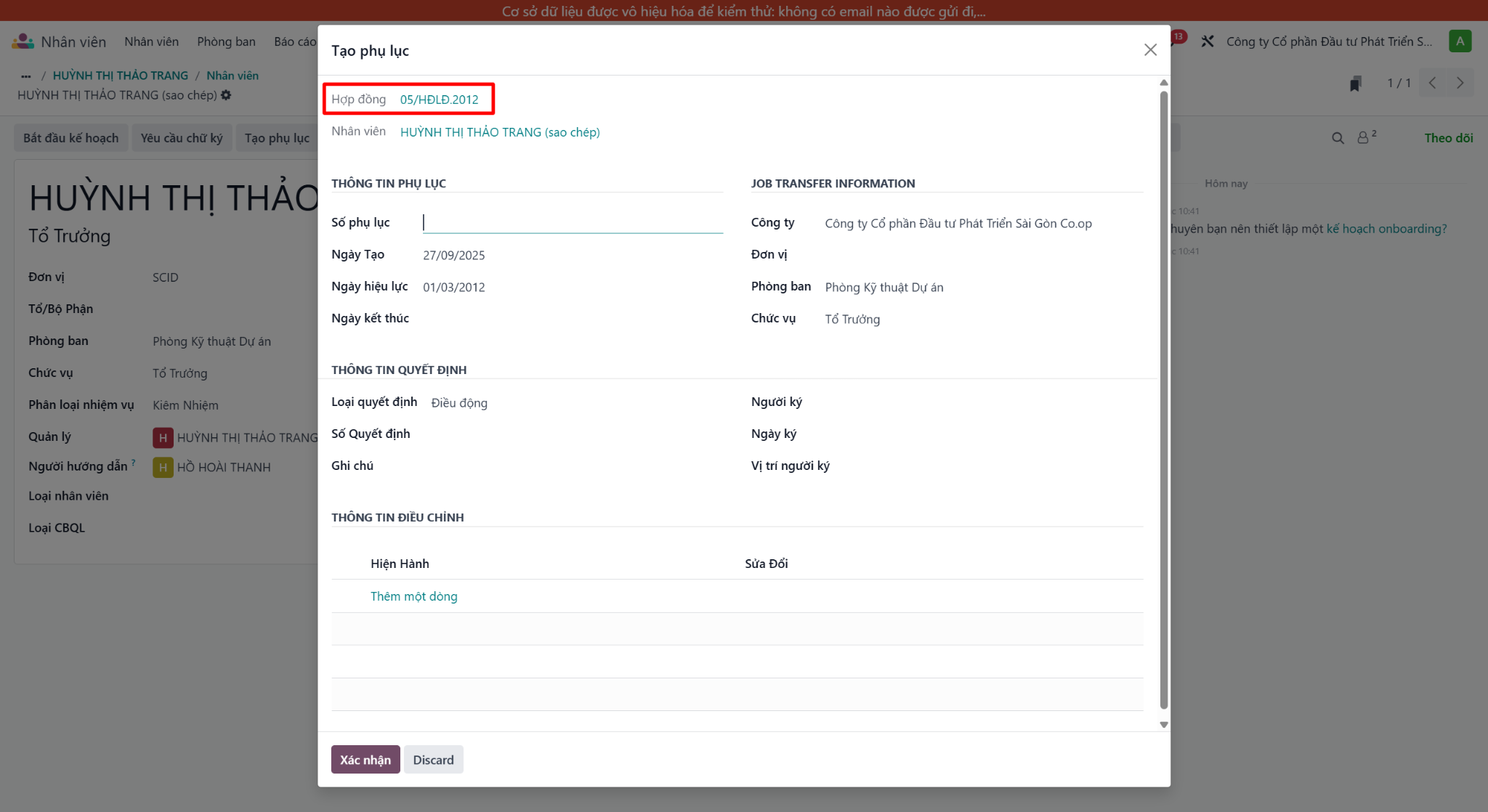
Task: Click the Ngày Tạo date field
Action: coord(573,255)
